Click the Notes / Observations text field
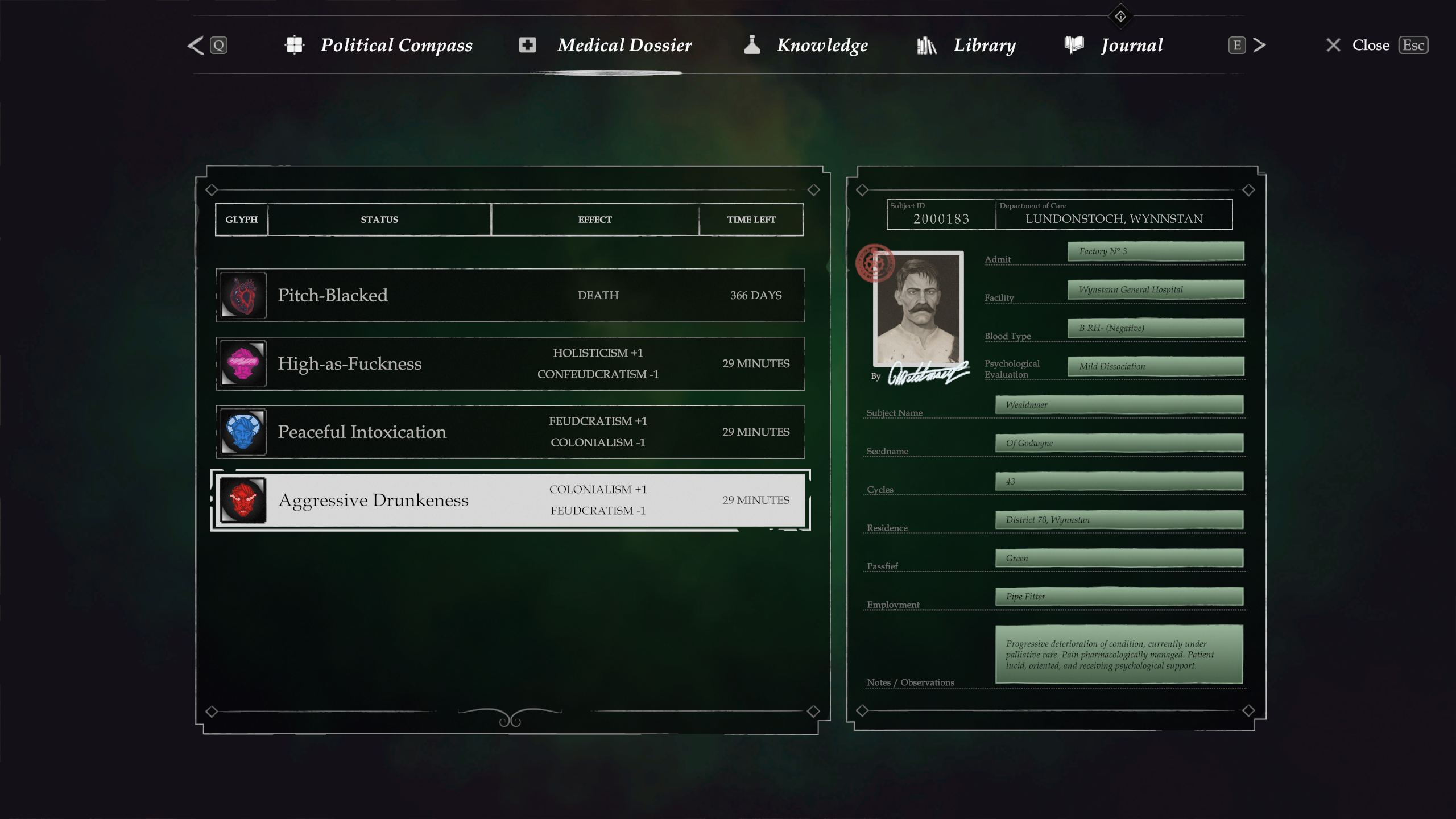1456x819 pixels. 1118,655
